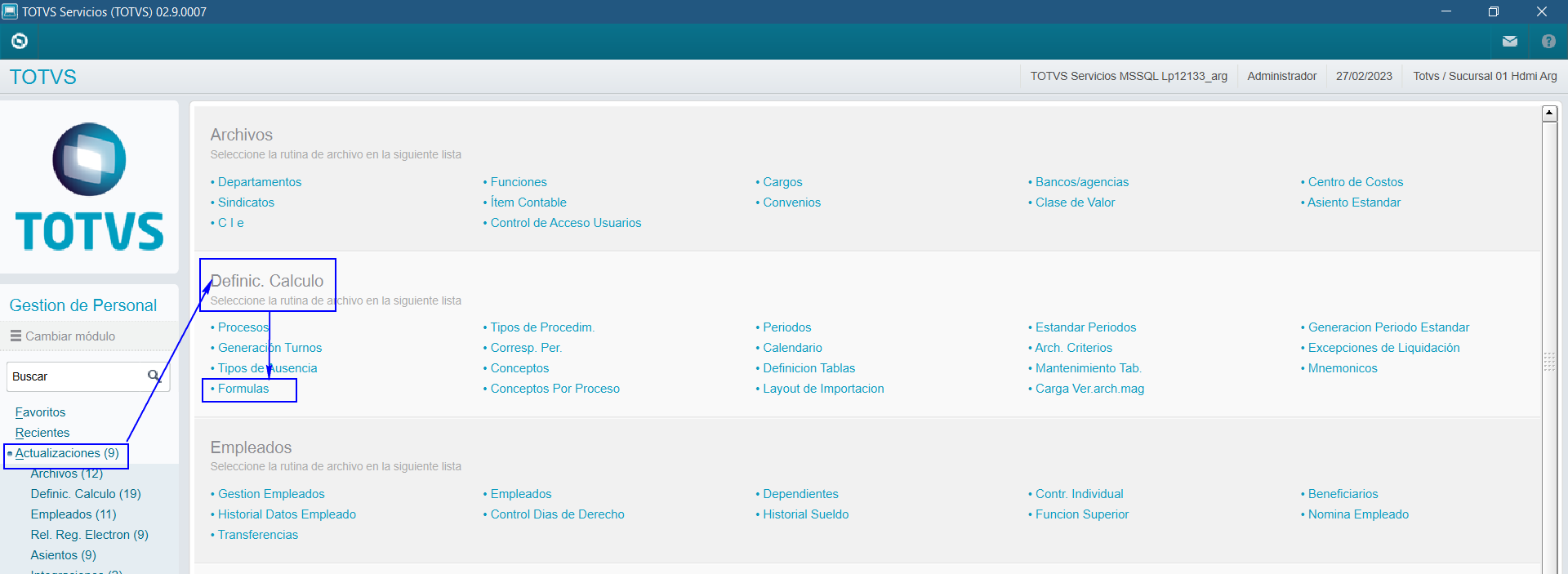This screenshot has height=574, width=1568.
Task: Open Ítem Contable routine
Action: click(528, 202)
